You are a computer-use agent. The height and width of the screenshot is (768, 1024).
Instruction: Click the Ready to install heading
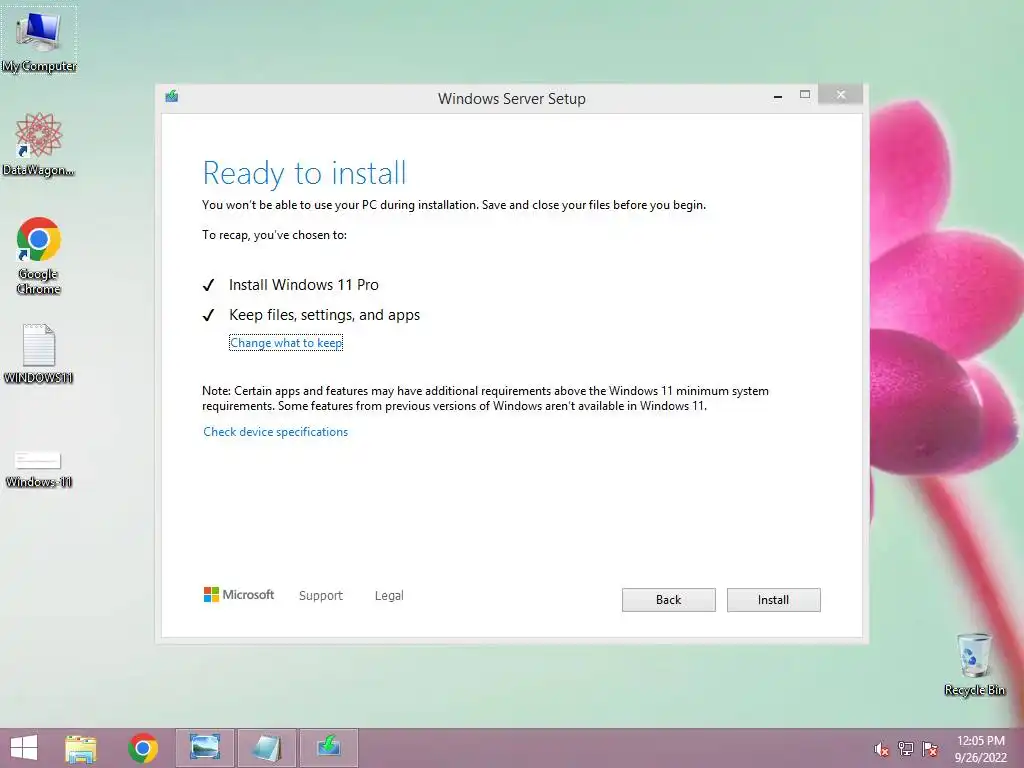304,173
